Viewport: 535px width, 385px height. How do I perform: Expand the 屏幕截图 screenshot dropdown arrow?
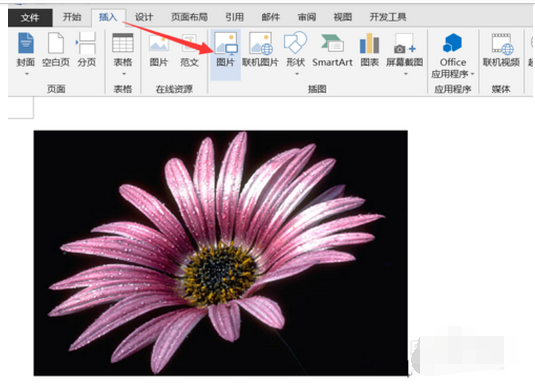click(x=406, y=74)
